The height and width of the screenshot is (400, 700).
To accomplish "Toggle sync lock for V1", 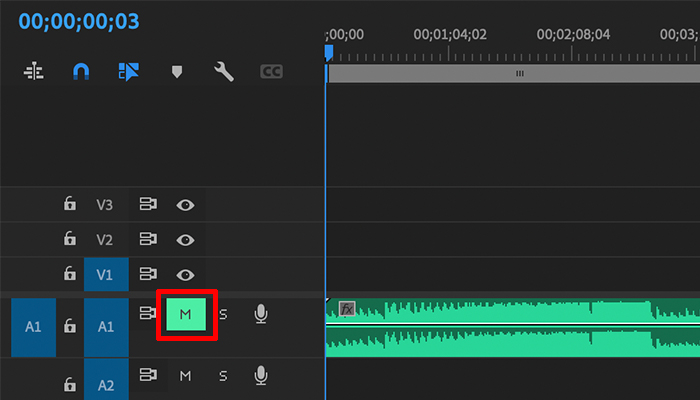I will [148, 274].
